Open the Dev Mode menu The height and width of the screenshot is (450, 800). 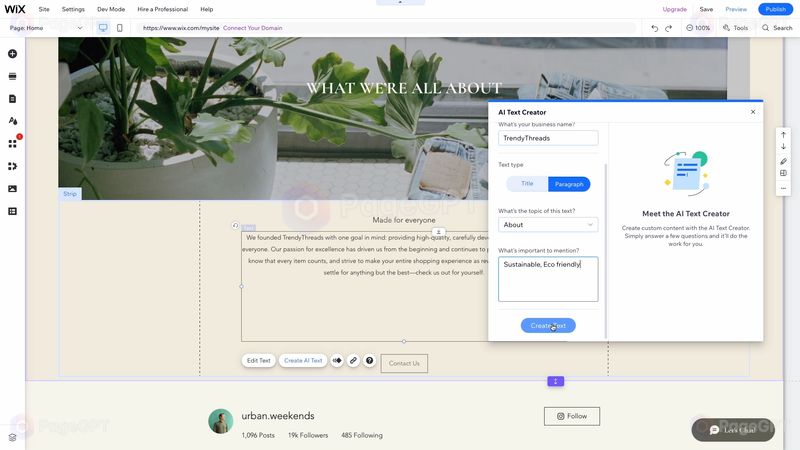(x=111, y=9)
